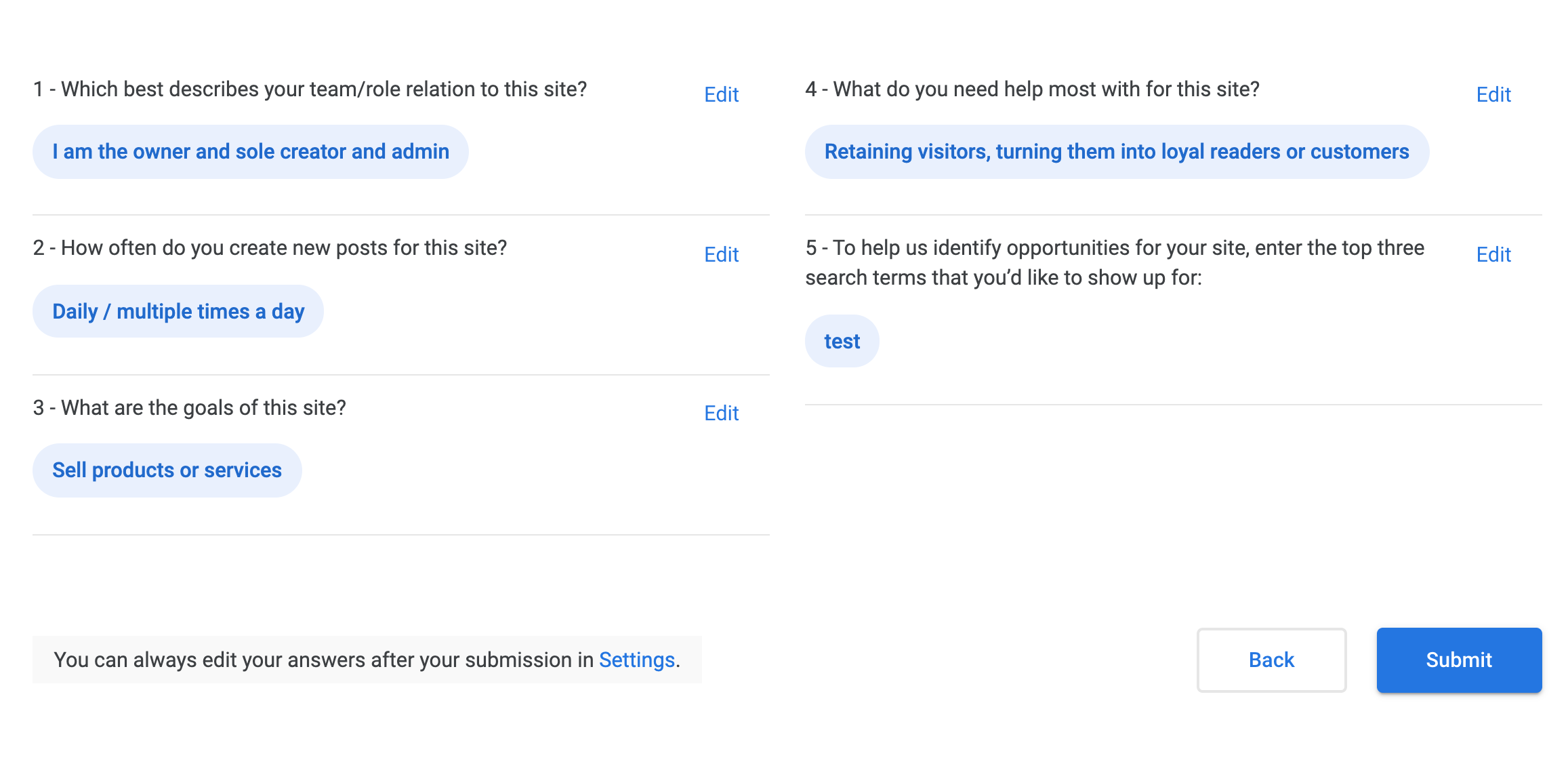Select the 'Sell products or services' chip
The image size is (1568, 766).
point(167,470)
